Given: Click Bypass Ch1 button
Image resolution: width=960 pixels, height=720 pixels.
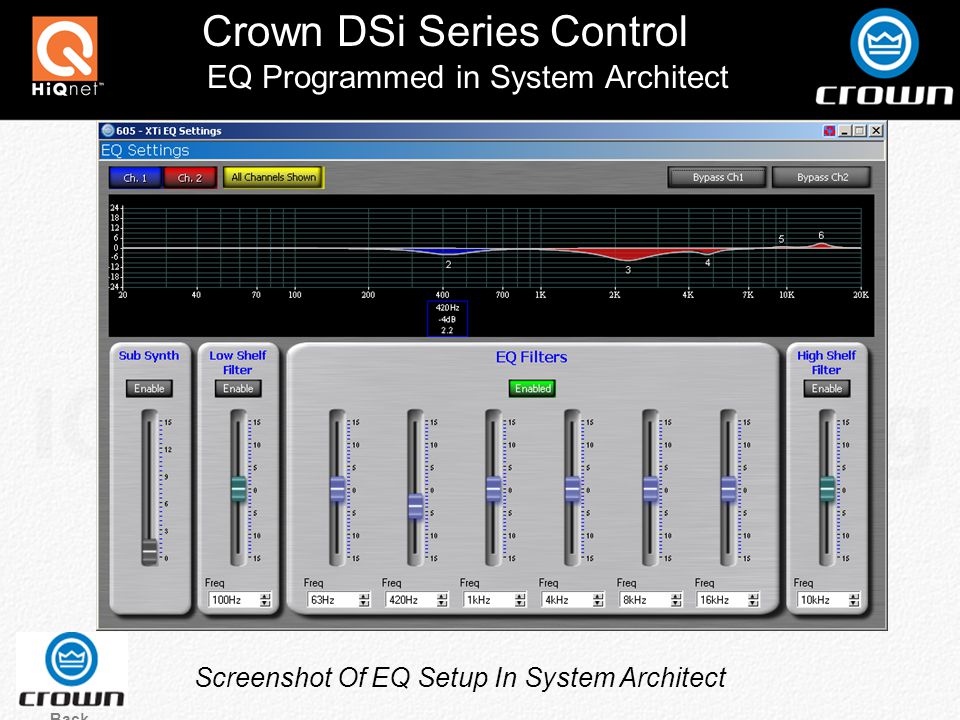Looking at the screenshot, I should 718,178.
